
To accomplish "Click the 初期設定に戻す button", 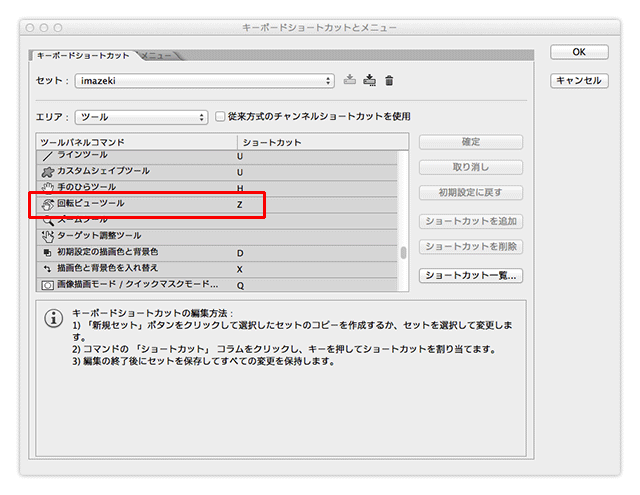I will 471,193.
